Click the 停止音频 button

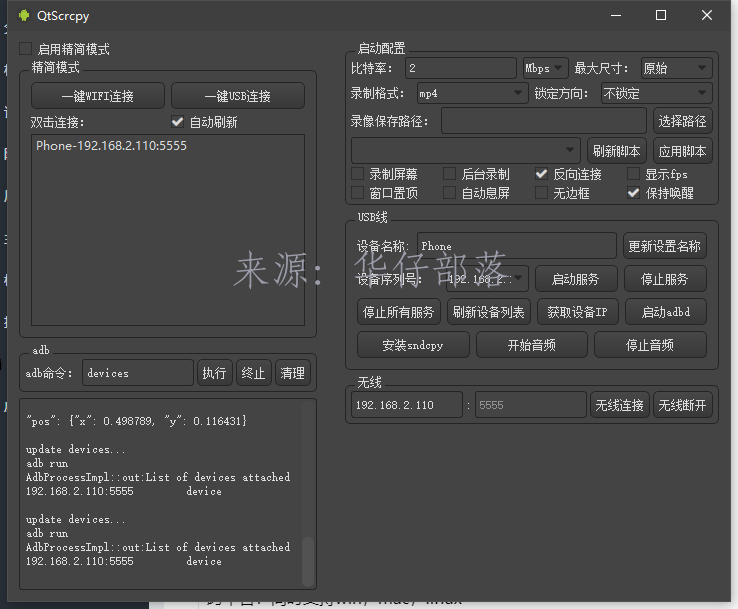650,345
